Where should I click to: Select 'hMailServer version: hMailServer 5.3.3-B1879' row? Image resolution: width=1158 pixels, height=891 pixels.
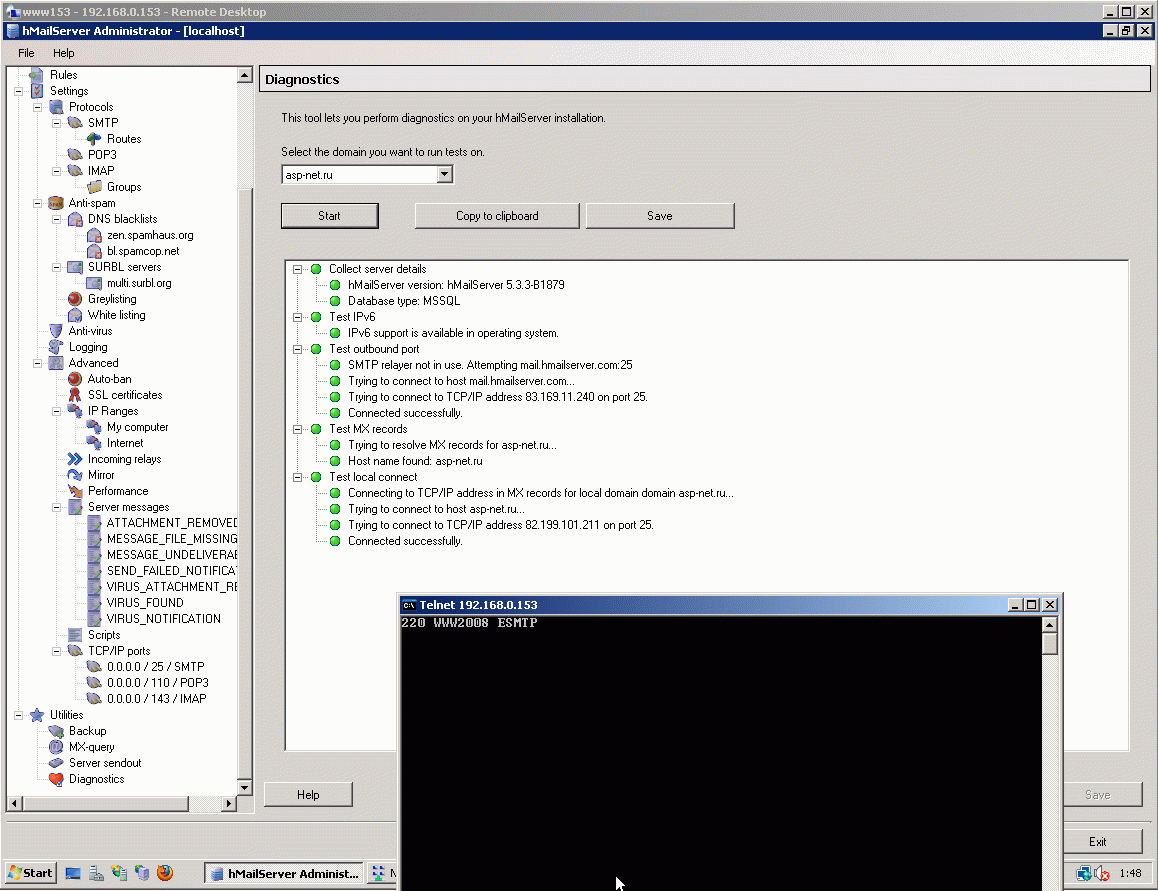456,285
